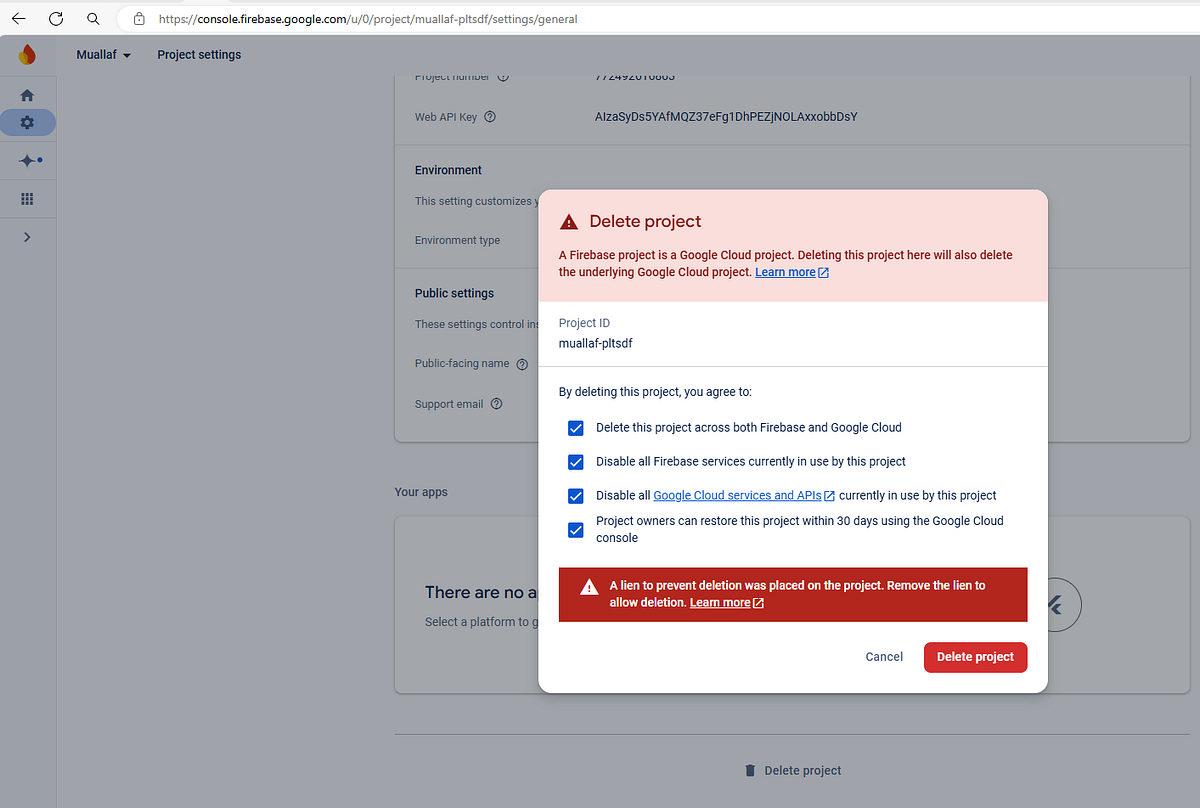Toggle the Project owners can restore checkbox
Image resolution: width=1200 pixels, height=808 pixels.
coord(575,529)
